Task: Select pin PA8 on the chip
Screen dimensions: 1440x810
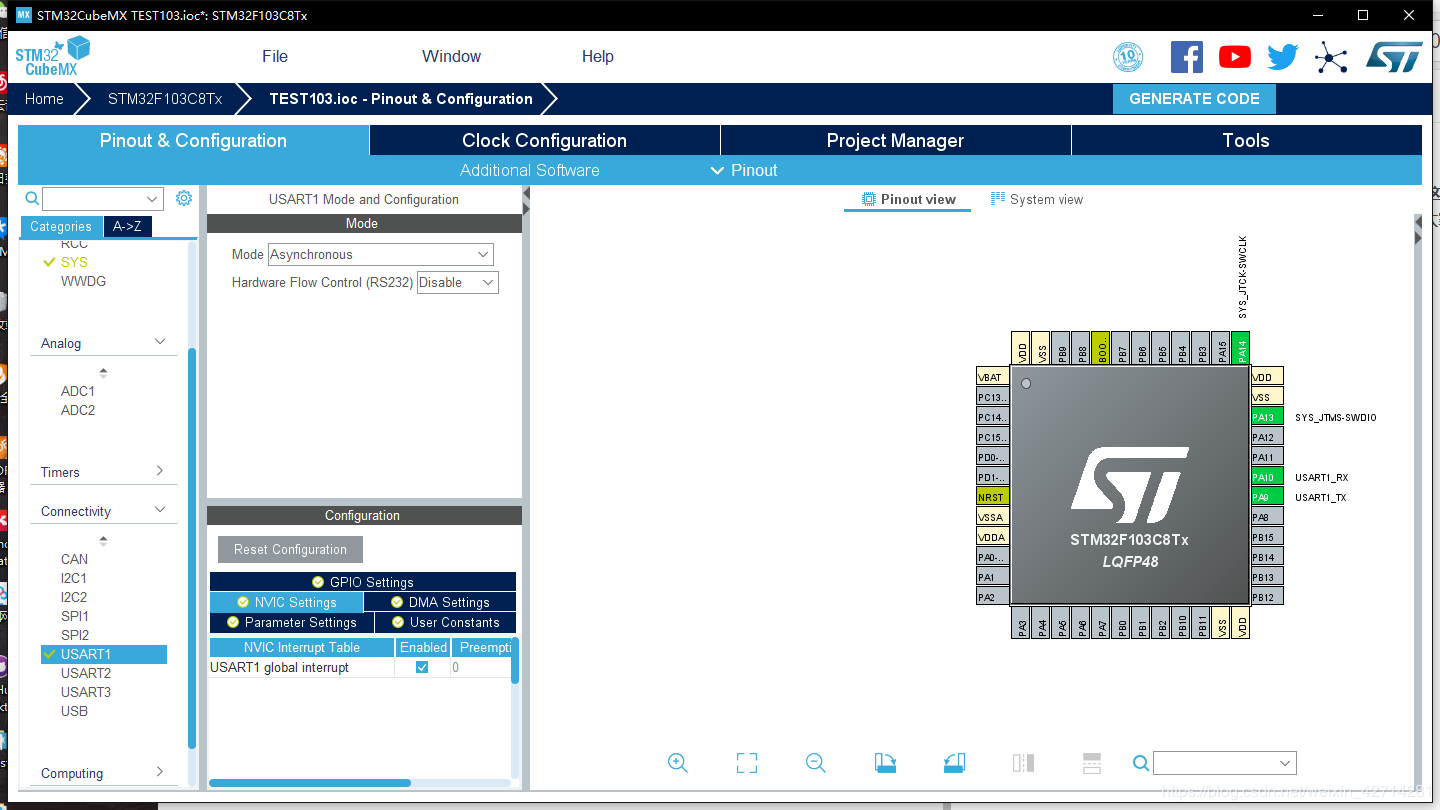Action: point(1267,517)
